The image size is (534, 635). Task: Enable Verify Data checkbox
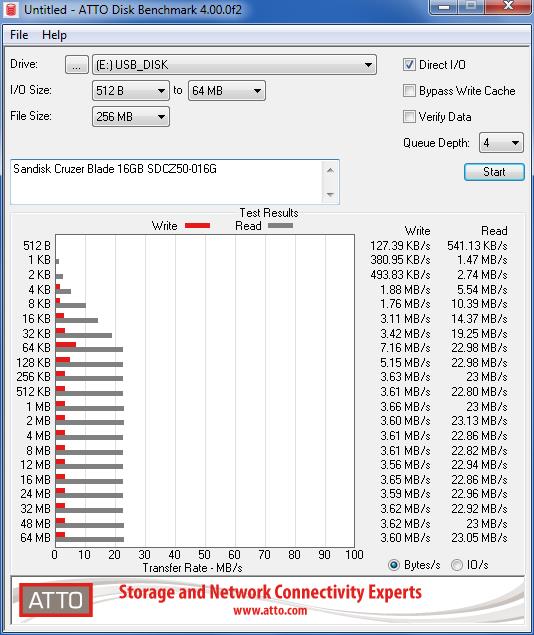(409, 117)
